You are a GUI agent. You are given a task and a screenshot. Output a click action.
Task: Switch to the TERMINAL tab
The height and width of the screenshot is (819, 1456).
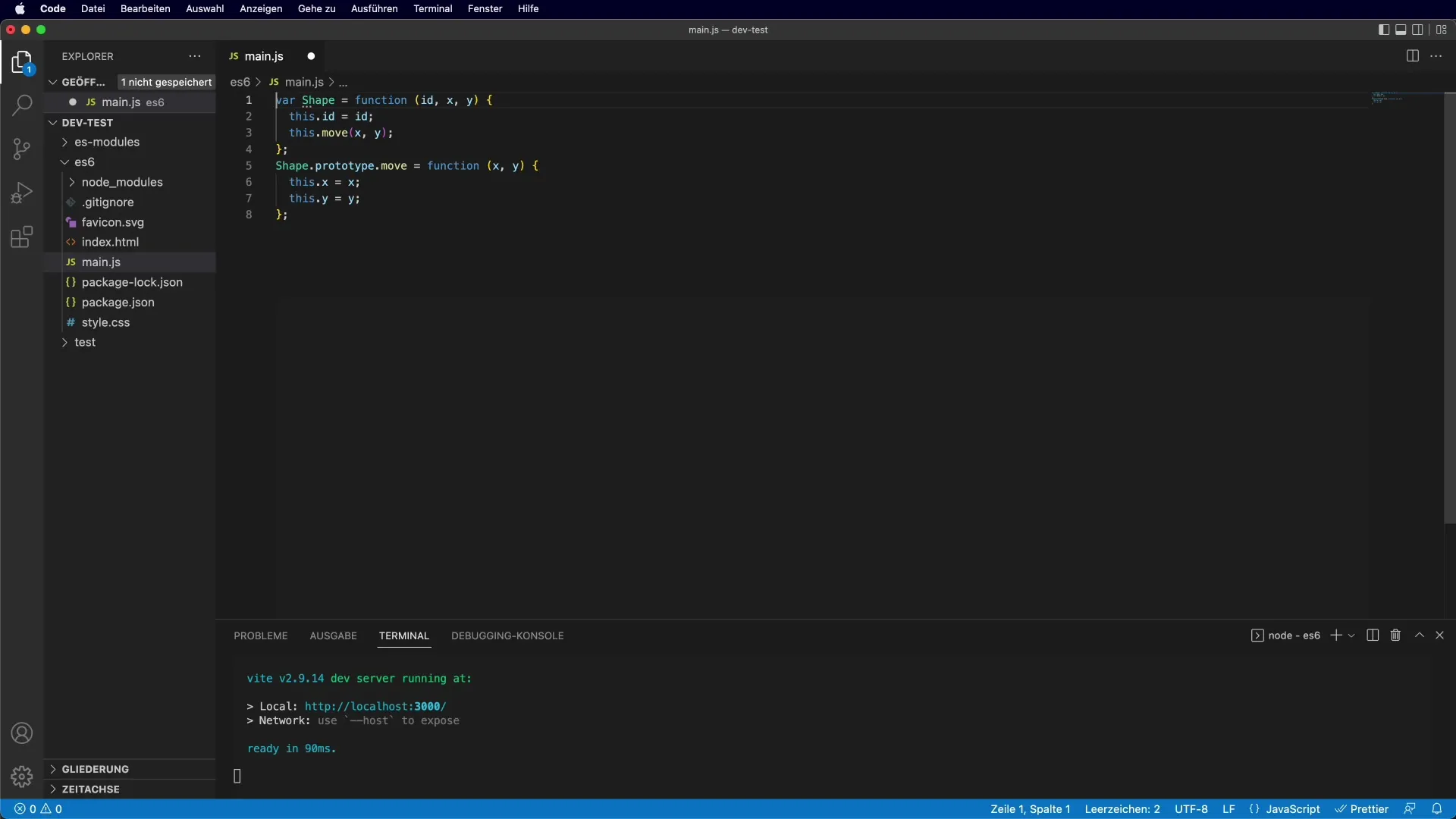[404, 635]
